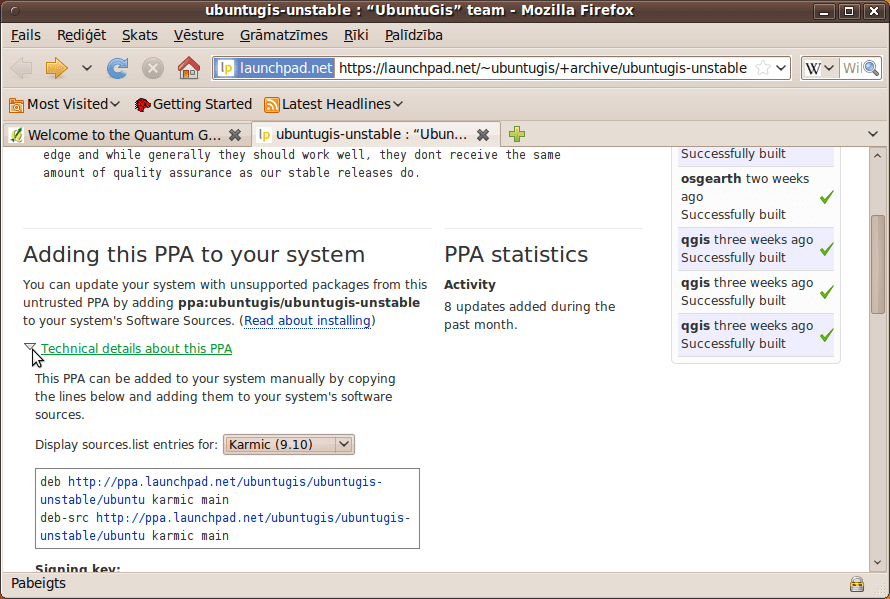The image size is (890, 599).
Task: Open the list all tabs dropdown arrow
Action: (x=873, y=135)
